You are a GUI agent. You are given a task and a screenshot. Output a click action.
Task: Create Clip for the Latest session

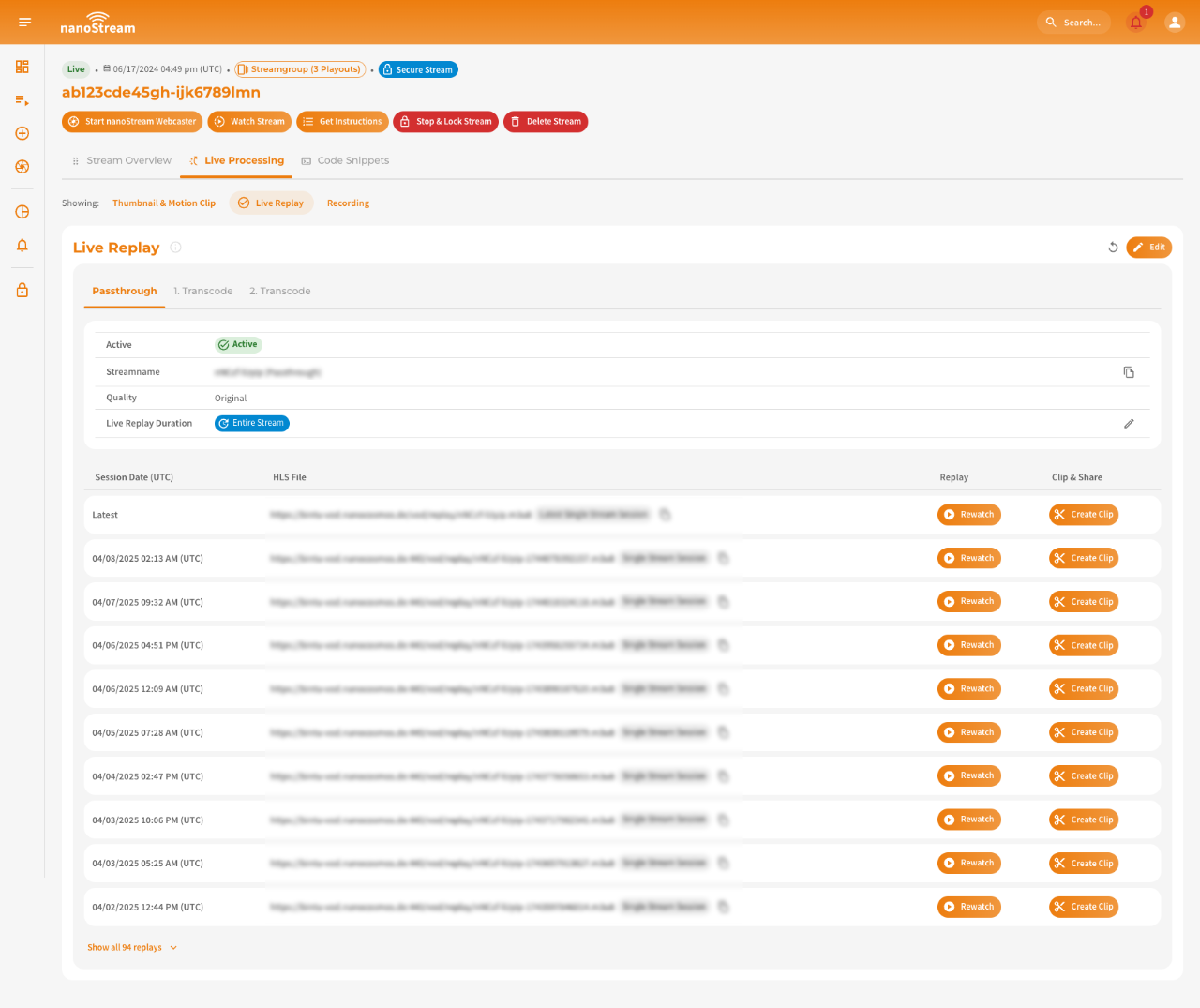(x=1084, y=515)
